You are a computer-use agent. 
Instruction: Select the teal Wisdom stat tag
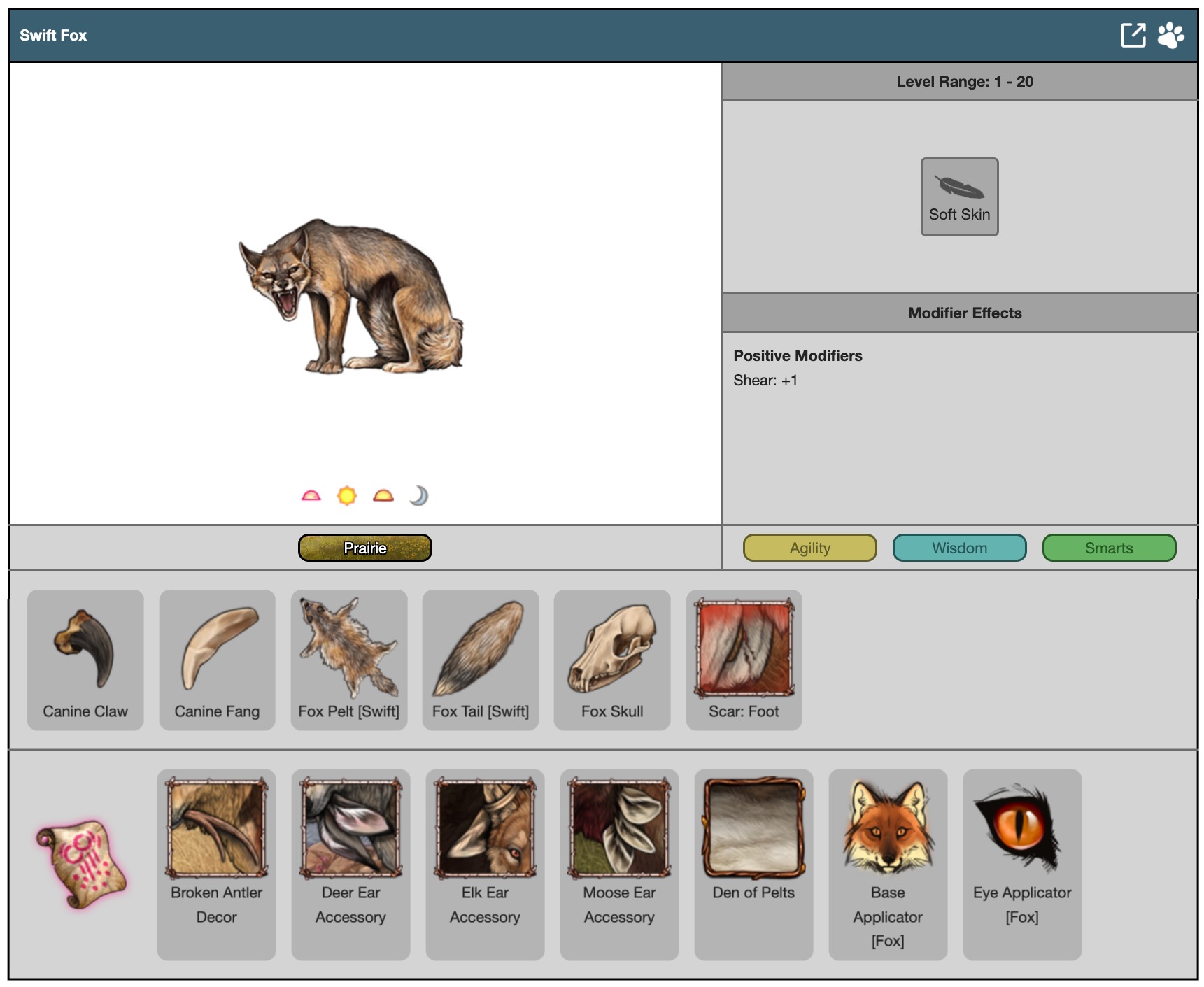click(959, 548)
